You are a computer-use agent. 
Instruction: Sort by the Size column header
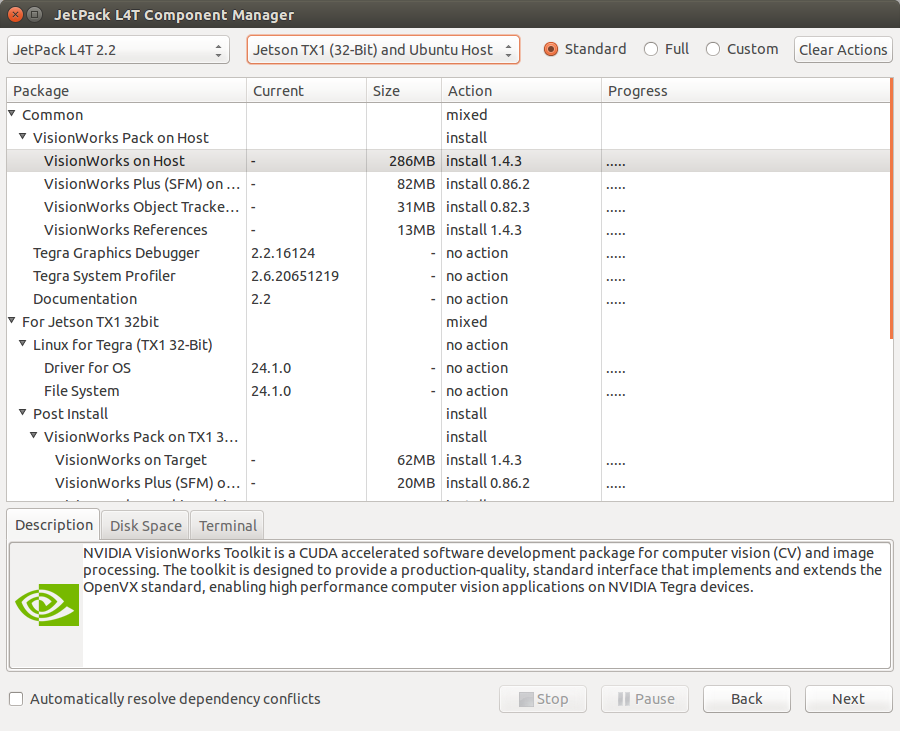coord(404,91)
